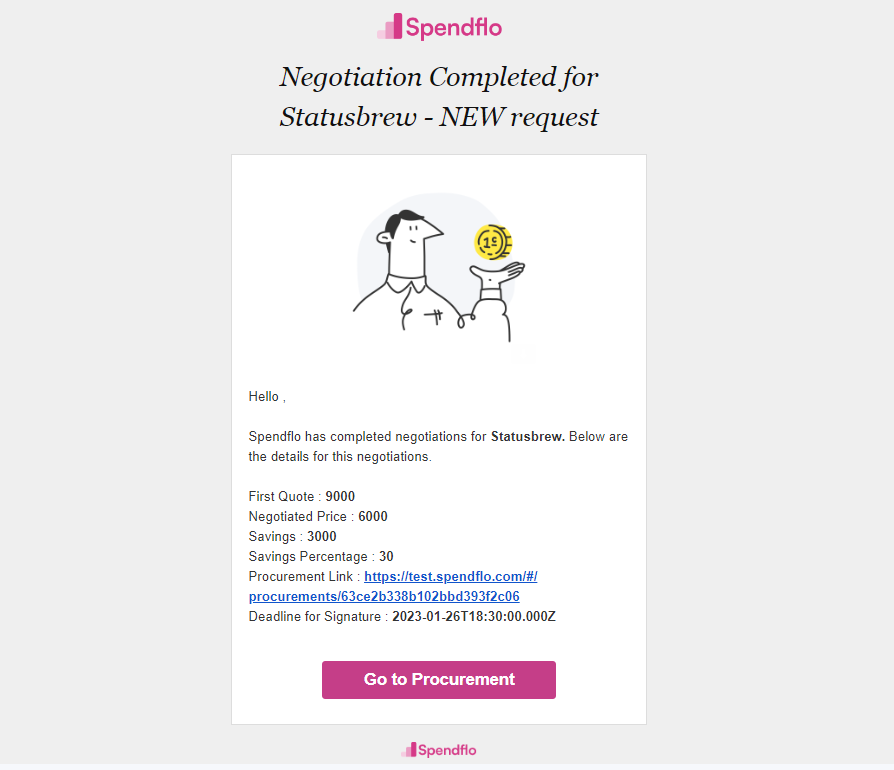
Task: Click the Spendflo logo icon at top
Action: tap(390, 26)
